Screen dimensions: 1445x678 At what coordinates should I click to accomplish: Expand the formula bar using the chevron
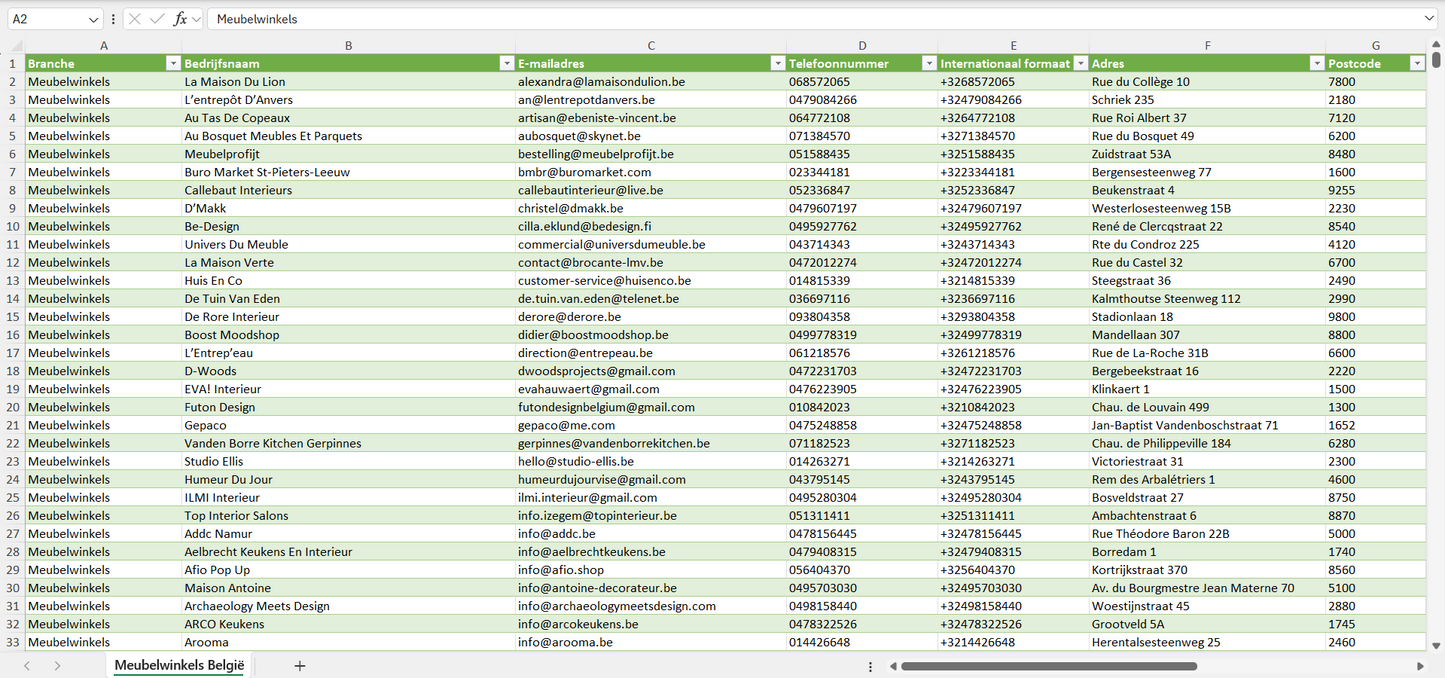(1429, 19)
